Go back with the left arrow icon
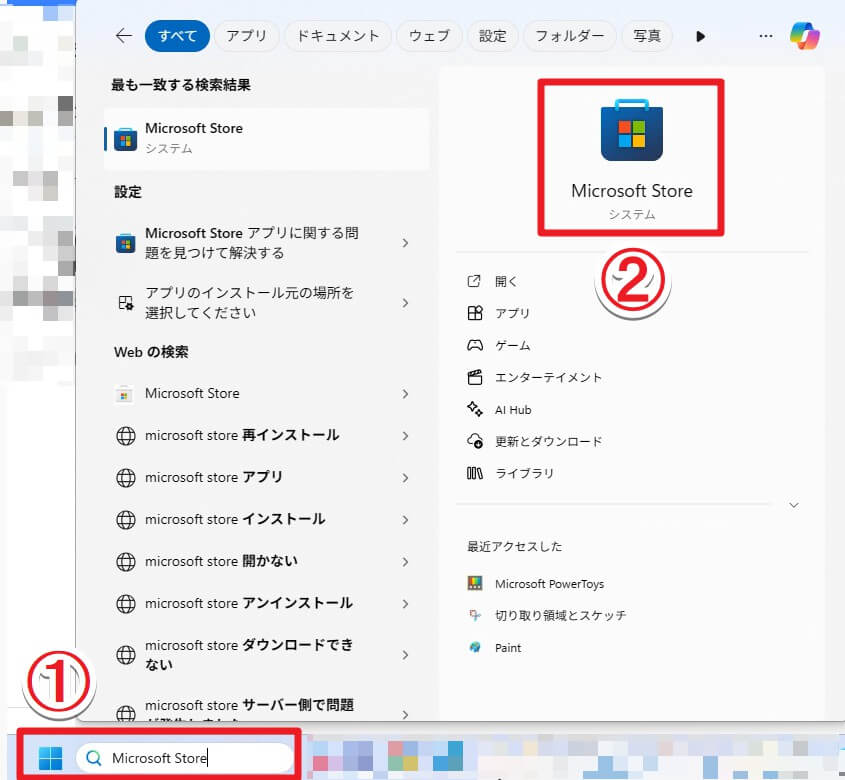Screen dimensions: 845x780 coord(124,36)
